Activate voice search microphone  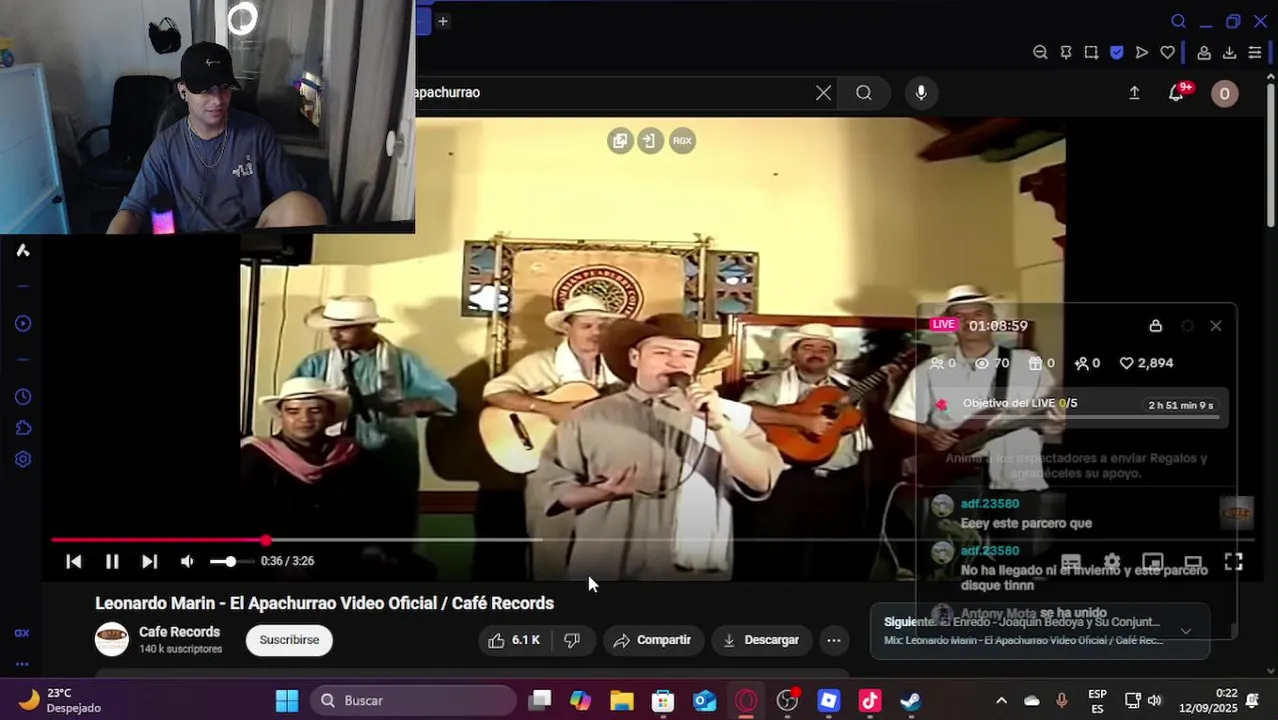tap(921, 93)
